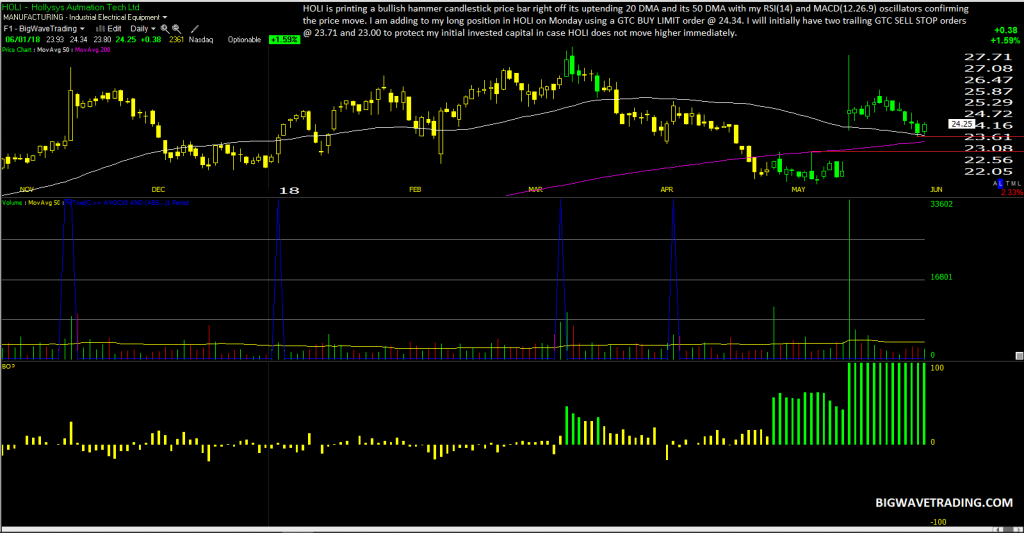Click the Price Chart legend label

tap(16, 50)
